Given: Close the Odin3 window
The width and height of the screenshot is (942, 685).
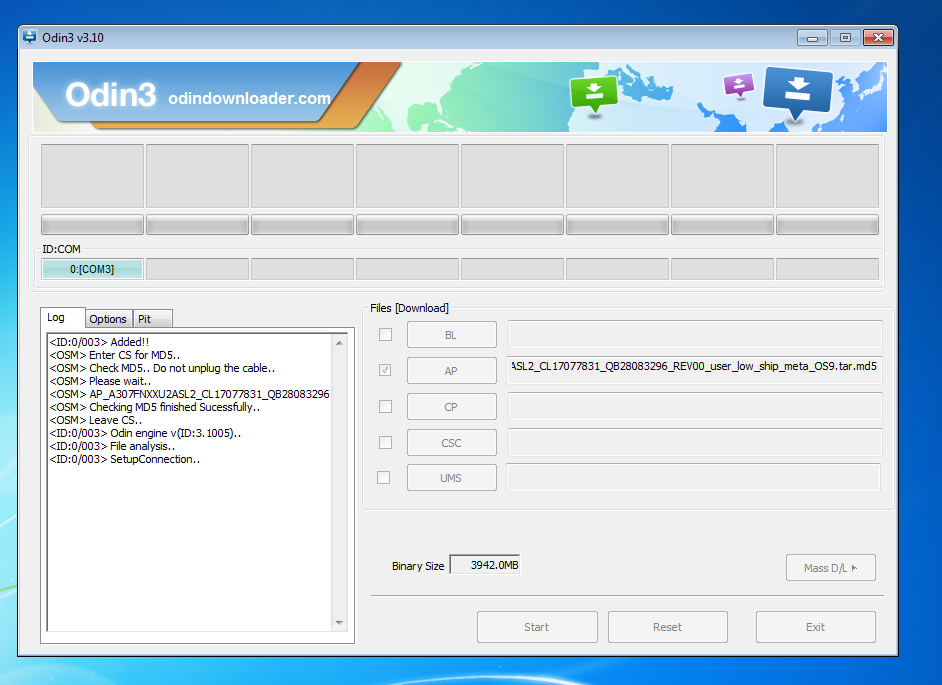Looking at the screenshot, I should click(x=878, y=38).
